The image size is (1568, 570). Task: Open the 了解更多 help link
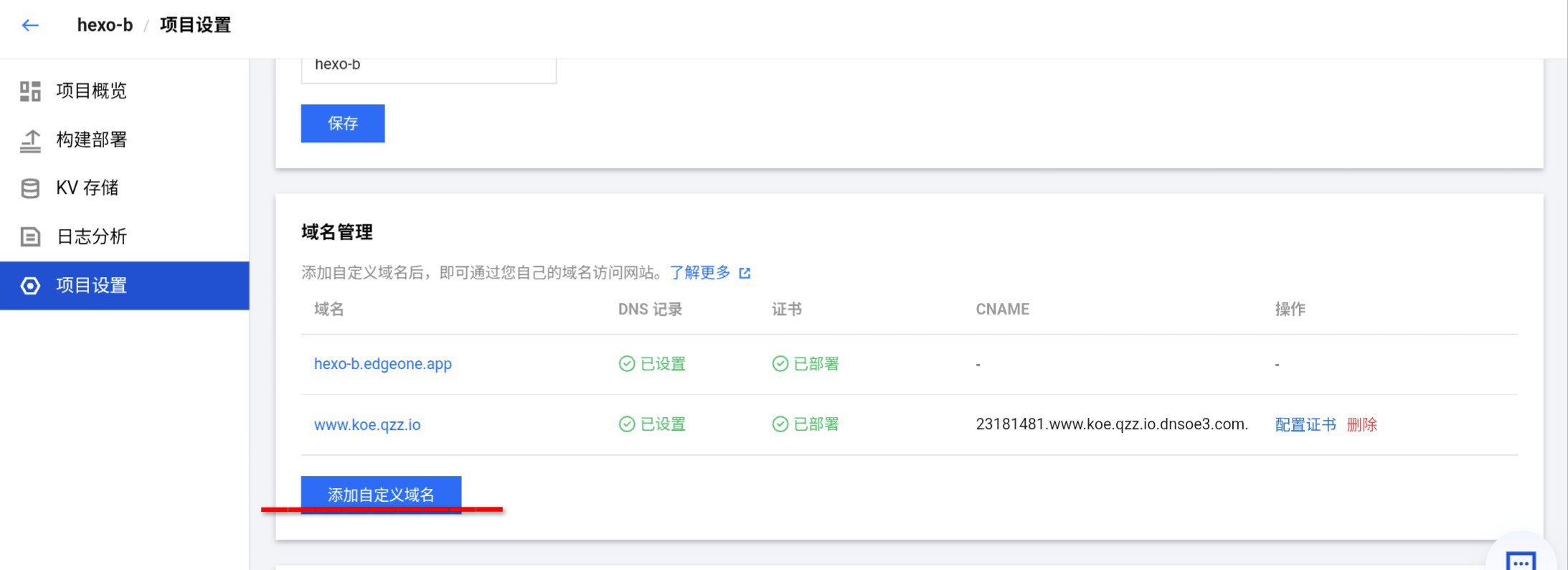[700, 273]
